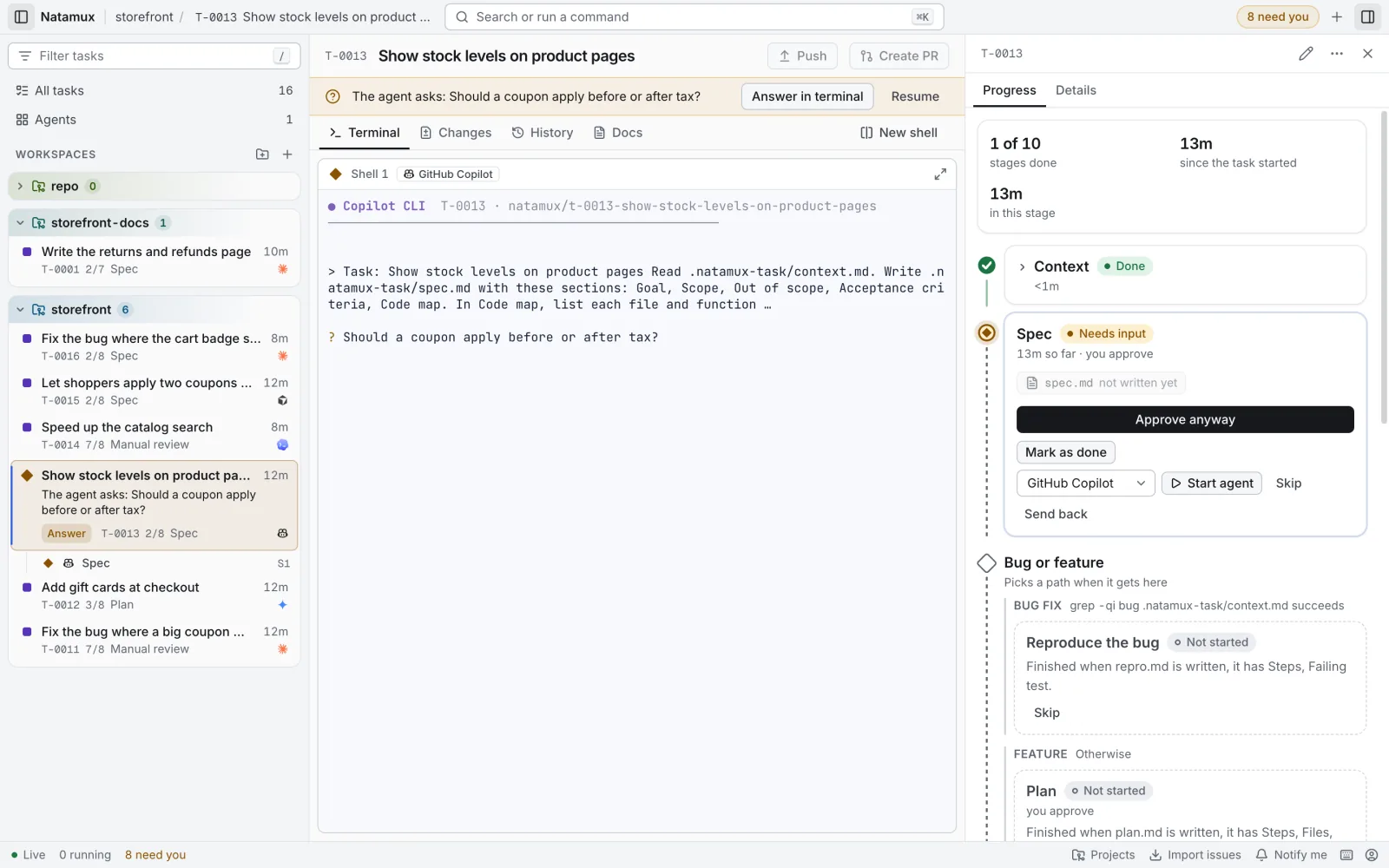
Task: Toggle the left sidebar panel icon
Action: [22, 16]
